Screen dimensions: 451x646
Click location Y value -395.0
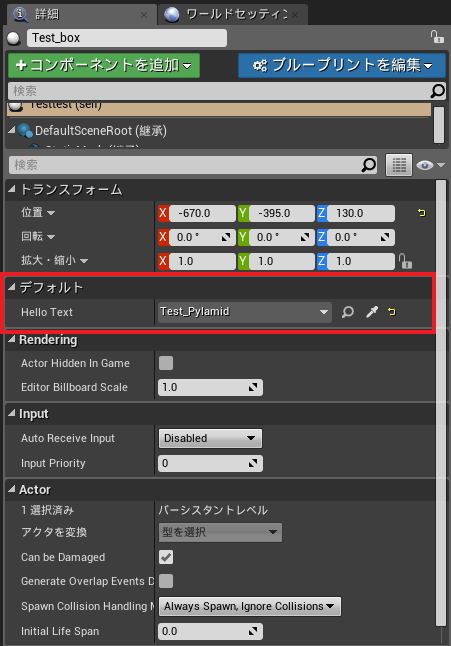point(282,213)
